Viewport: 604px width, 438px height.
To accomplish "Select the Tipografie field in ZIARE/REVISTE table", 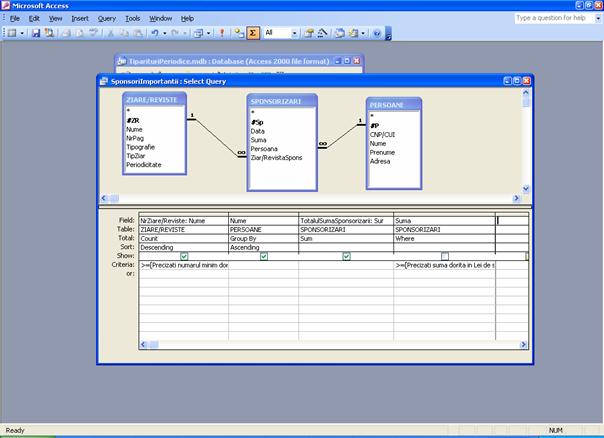I will pyautogui.click(x=141, y=146).
